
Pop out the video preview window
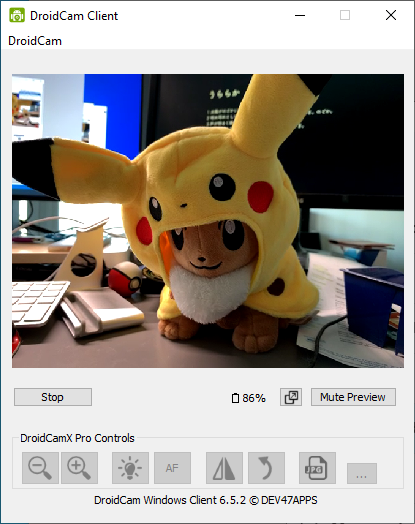291,397
